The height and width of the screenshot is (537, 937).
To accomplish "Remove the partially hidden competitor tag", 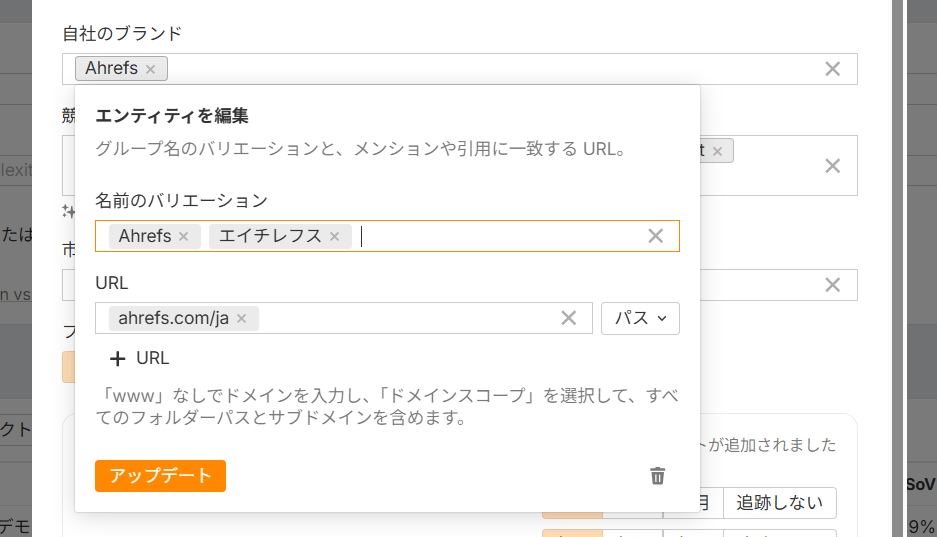I will (717, 151).
